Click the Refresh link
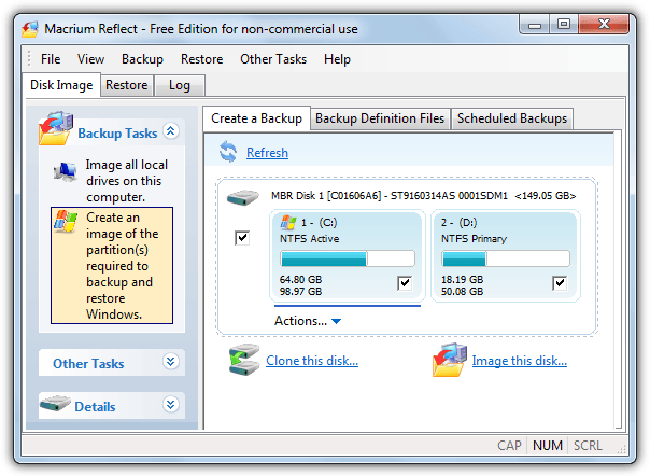Image resolution: width=650 pixels, height=476 pixels. pyautogui.click(x=267, y=153)
